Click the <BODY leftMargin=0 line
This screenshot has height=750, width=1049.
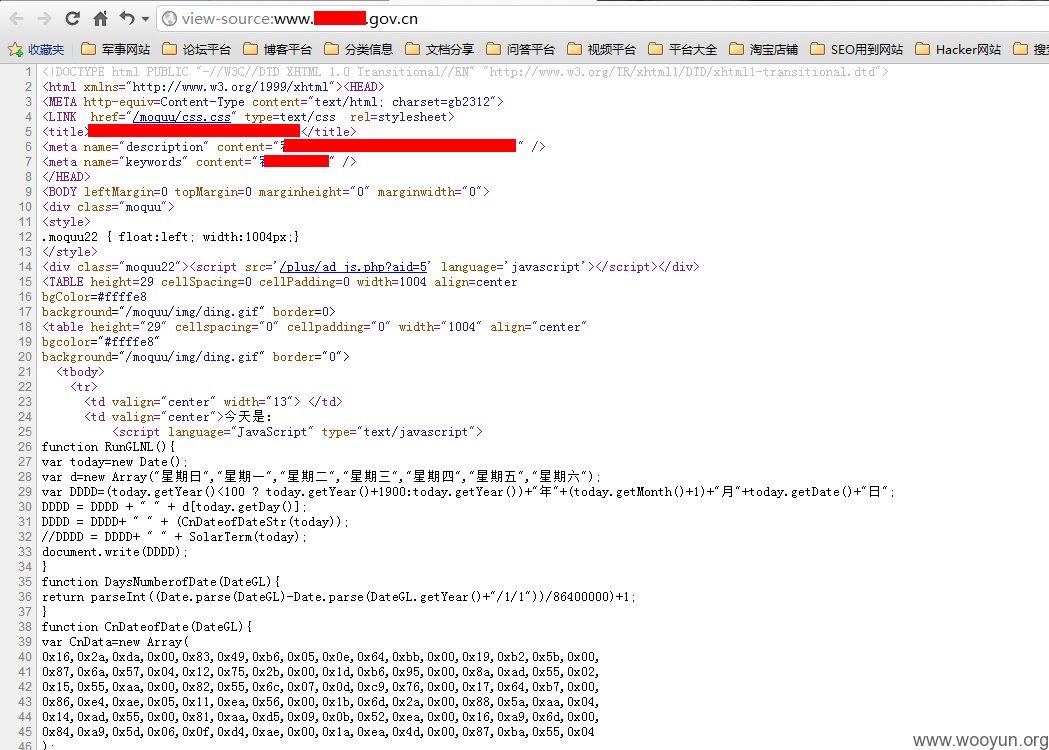(x=266, y=192)
